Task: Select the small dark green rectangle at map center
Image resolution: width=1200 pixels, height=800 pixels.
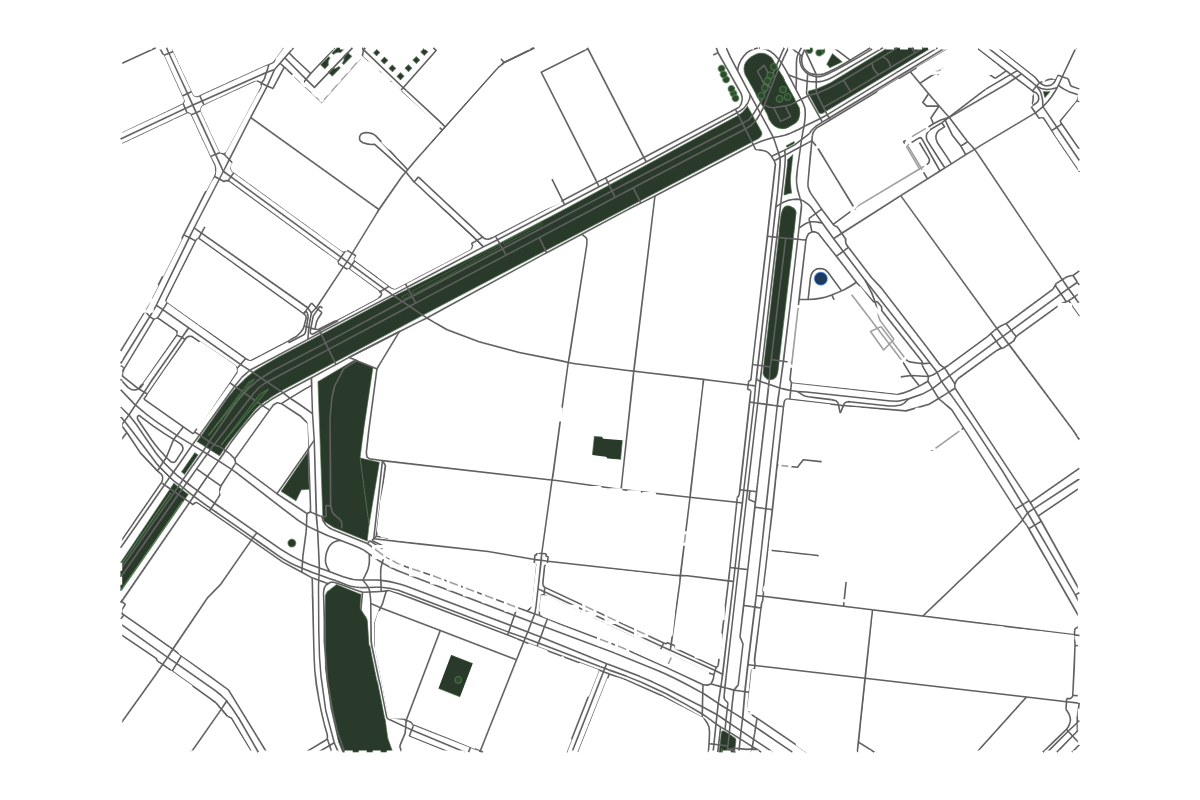Action: [x=607, y=448]
